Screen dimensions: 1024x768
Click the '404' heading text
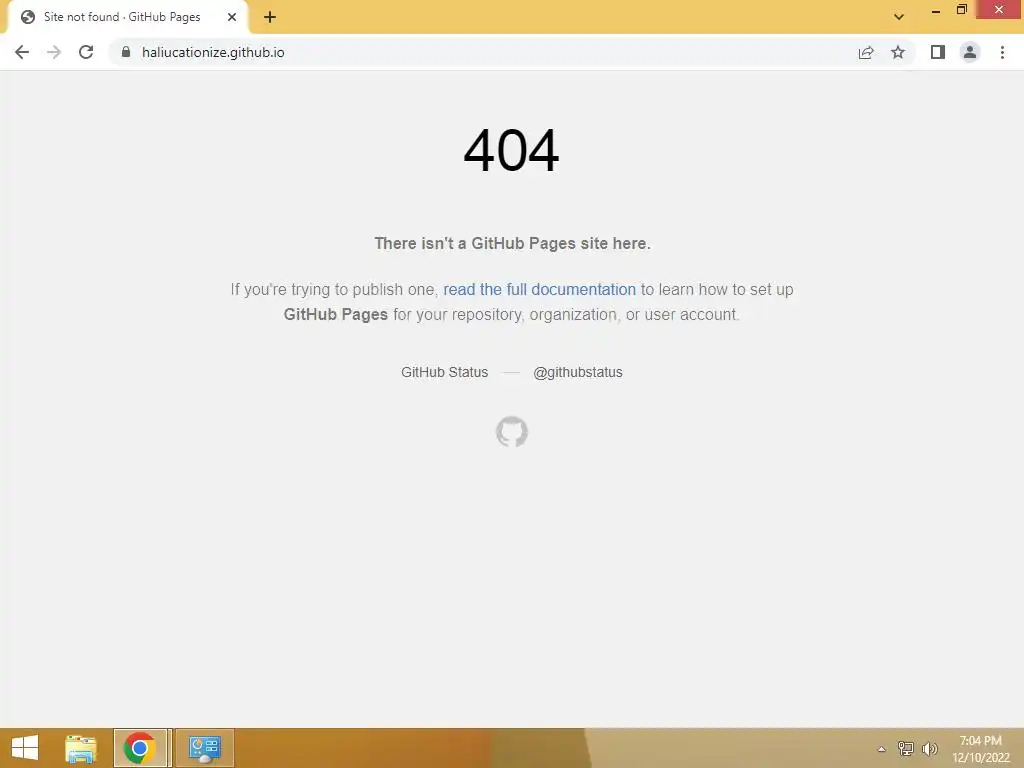[x=511, y=151]
